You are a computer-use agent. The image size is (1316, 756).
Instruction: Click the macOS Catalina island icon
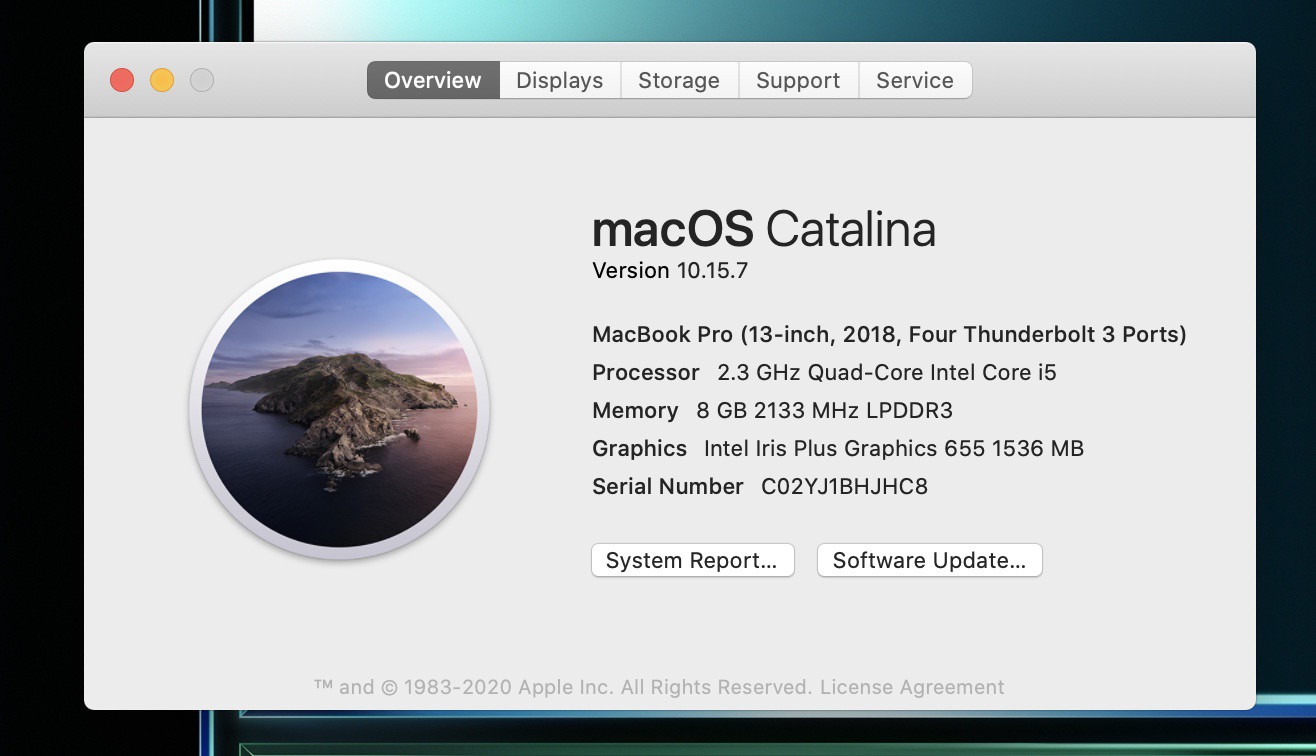tap(339, 409)
